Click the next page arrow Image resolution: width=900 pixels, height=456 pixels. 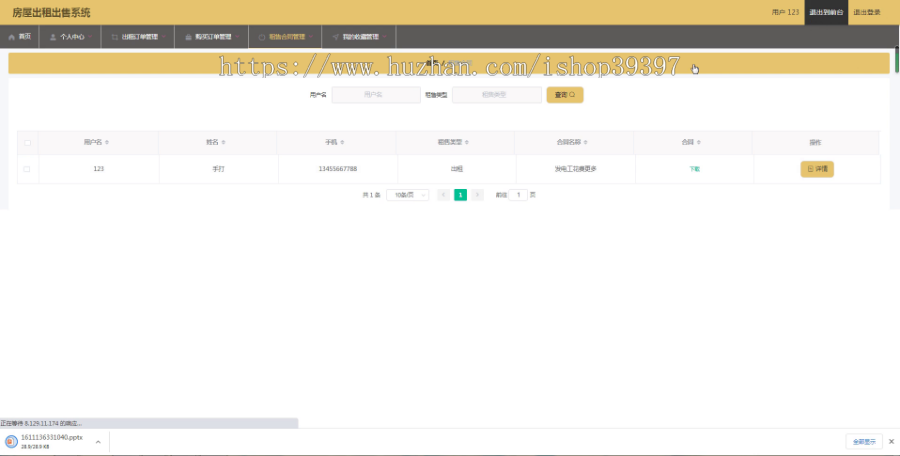coord(478,195)
